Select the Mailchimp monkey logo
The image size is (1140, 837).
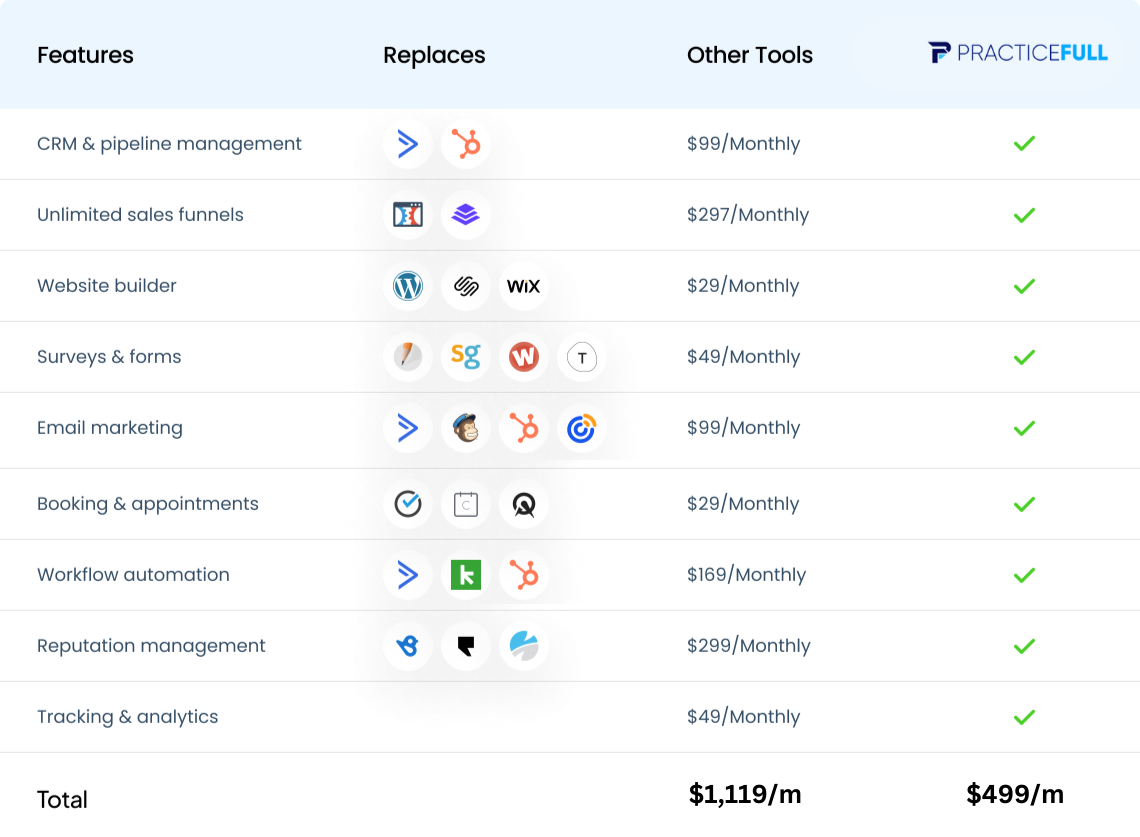point(465,428)
